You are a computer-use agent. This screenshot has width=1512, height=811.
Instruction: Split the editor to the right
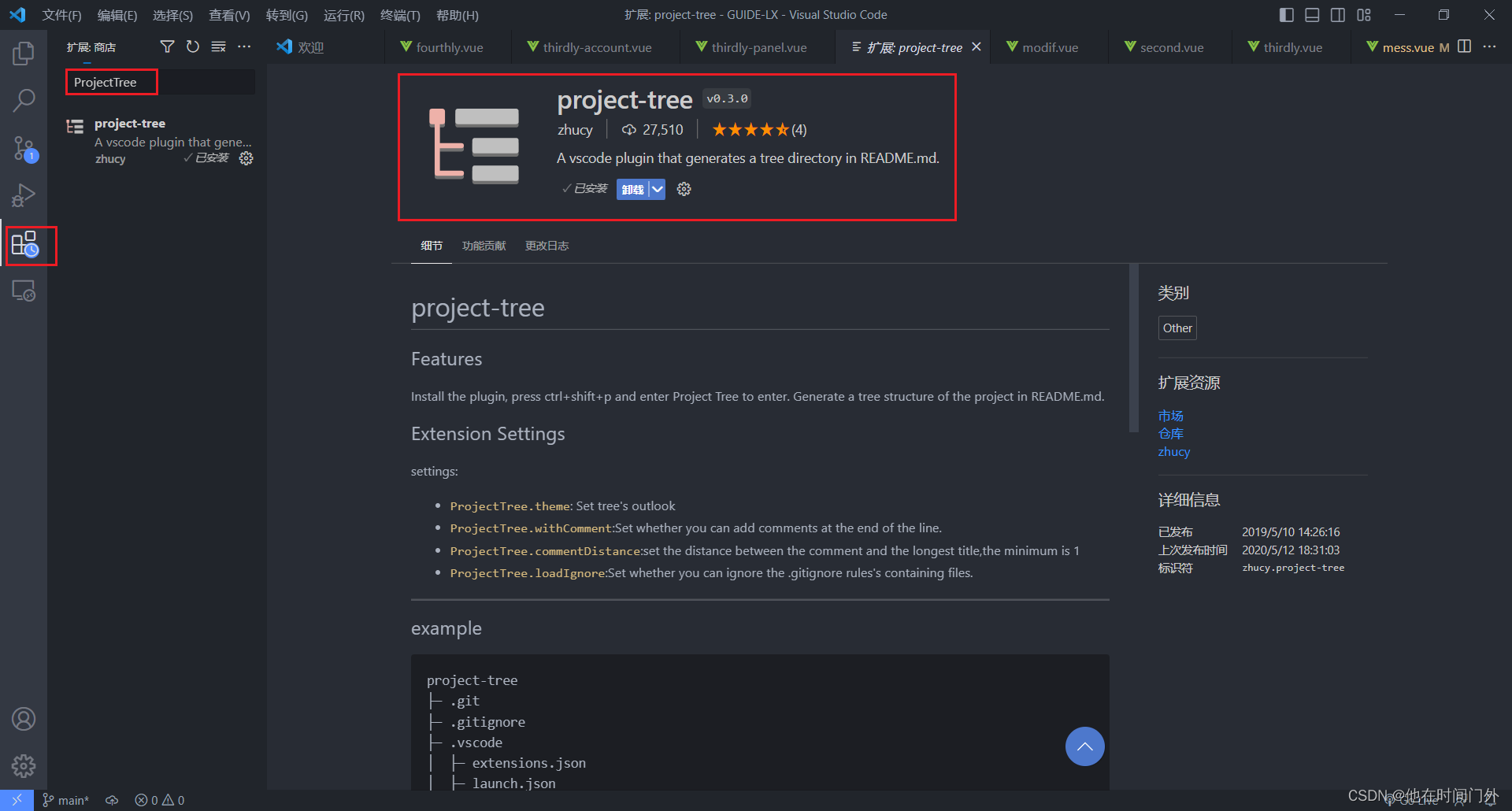[x=1465, y=46]
